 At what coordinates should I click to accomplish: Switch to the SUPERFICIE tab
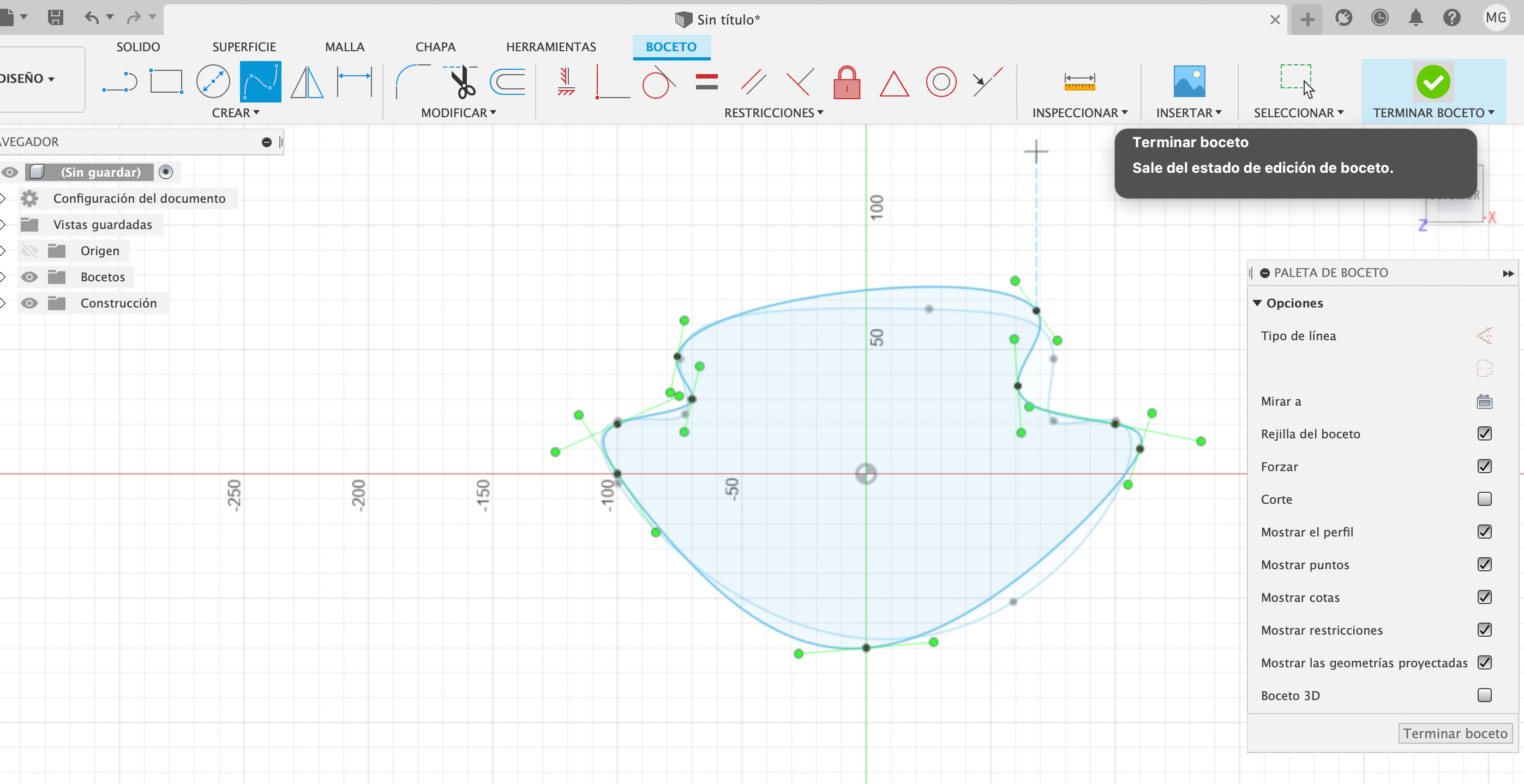click(x=244, y=47)
